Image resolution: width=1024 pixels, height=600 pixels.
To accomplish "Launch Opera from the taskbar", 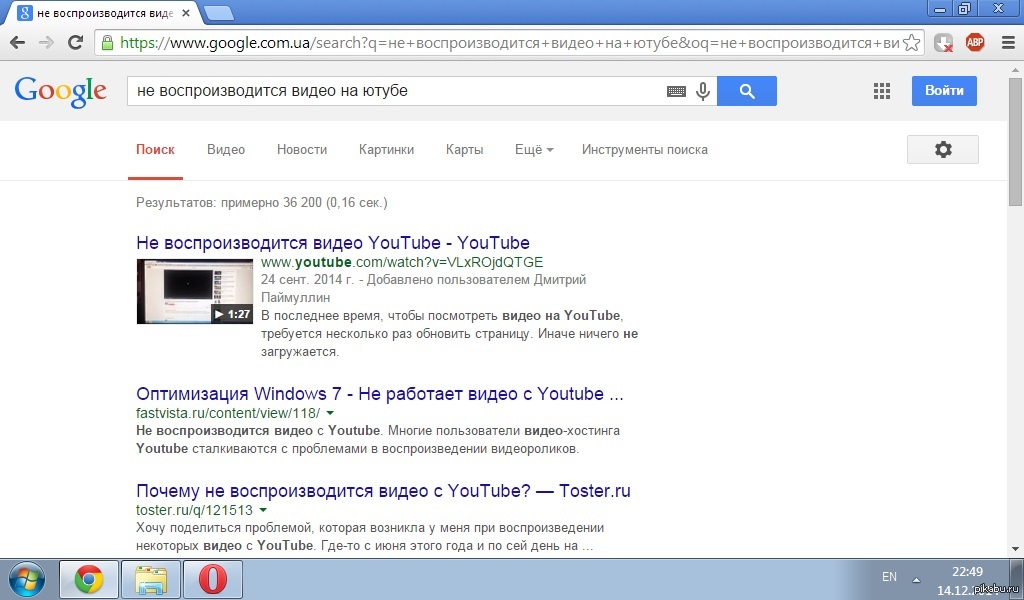I will click(213, 579).
